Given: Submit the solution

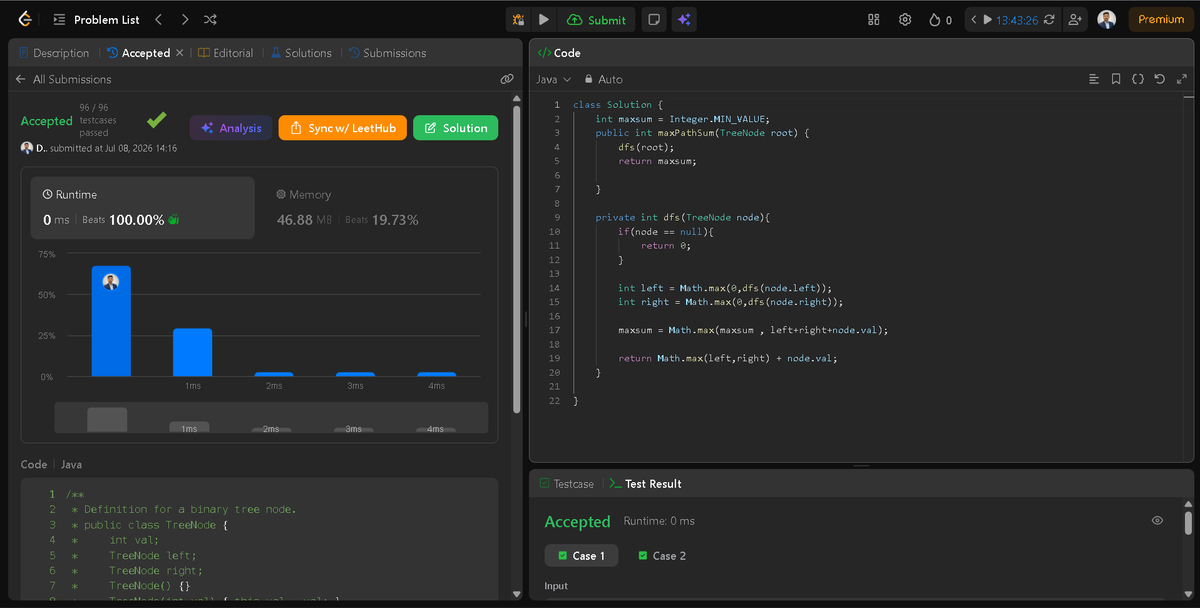Looking at the screenshot, I should [597, 19].
